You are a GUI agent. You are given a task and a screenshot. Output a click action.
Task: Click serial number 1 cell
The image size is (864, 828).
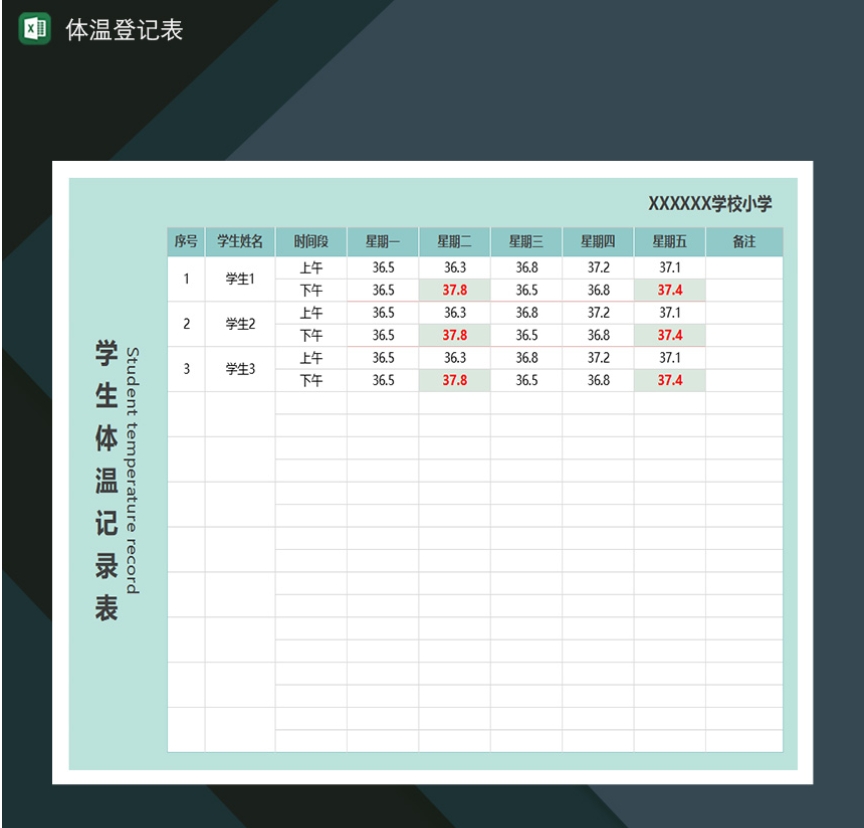tap(186, 279)
